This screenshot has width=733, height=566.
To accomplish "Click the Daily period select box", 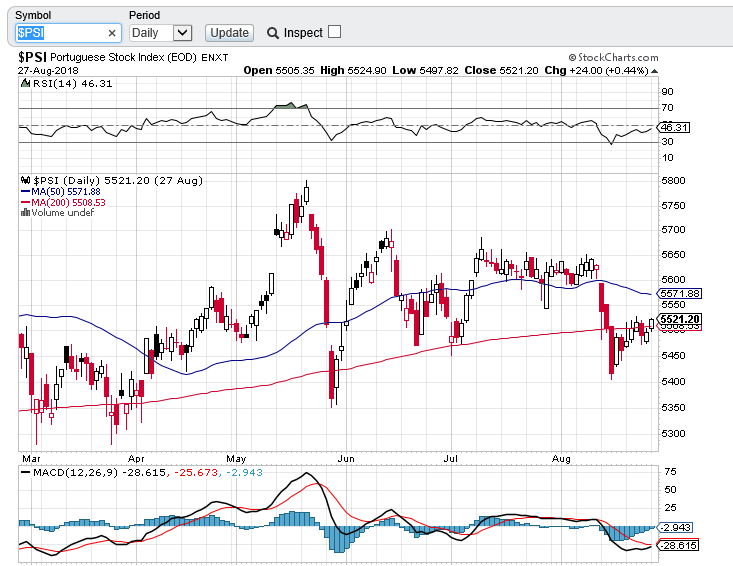I will [x=161, y=33].
